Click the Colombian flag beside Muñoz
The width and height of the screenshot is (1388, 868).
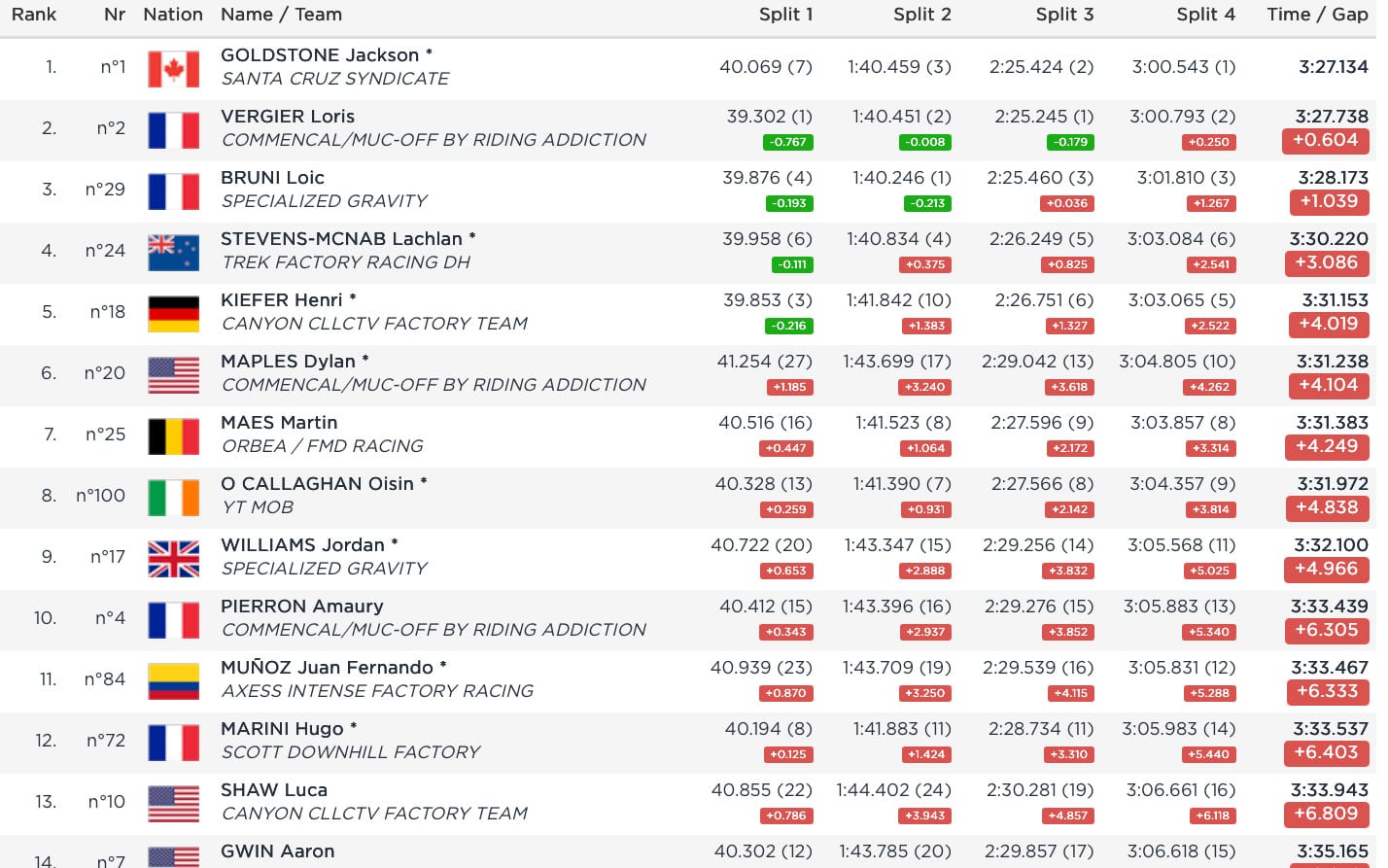[173, 681]
